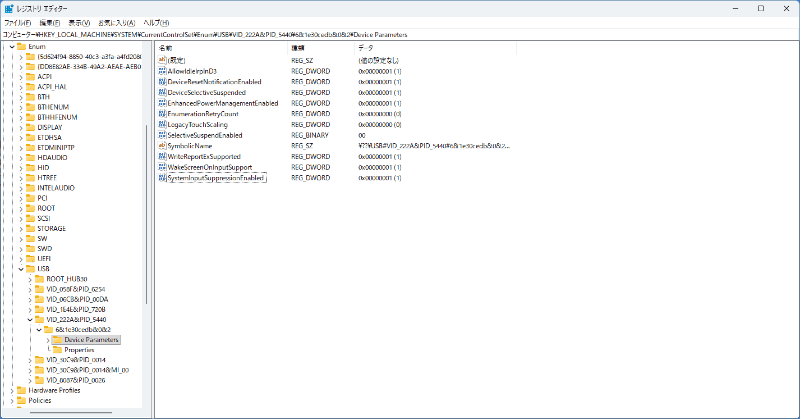Select the VID_8087&PID_0026 key

[x=76, y=380]
